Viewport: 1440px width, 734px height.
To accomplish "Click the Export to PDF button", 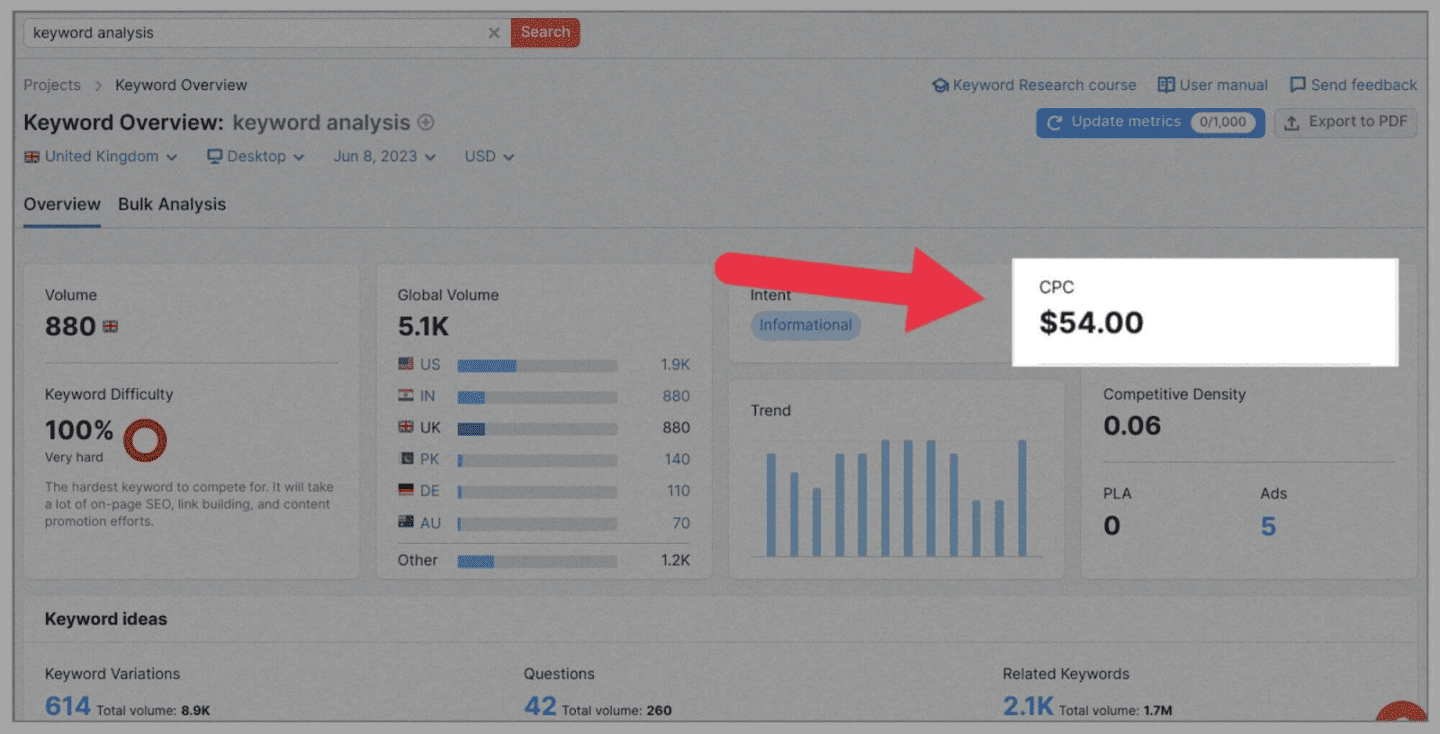I will click(1345, 123).
